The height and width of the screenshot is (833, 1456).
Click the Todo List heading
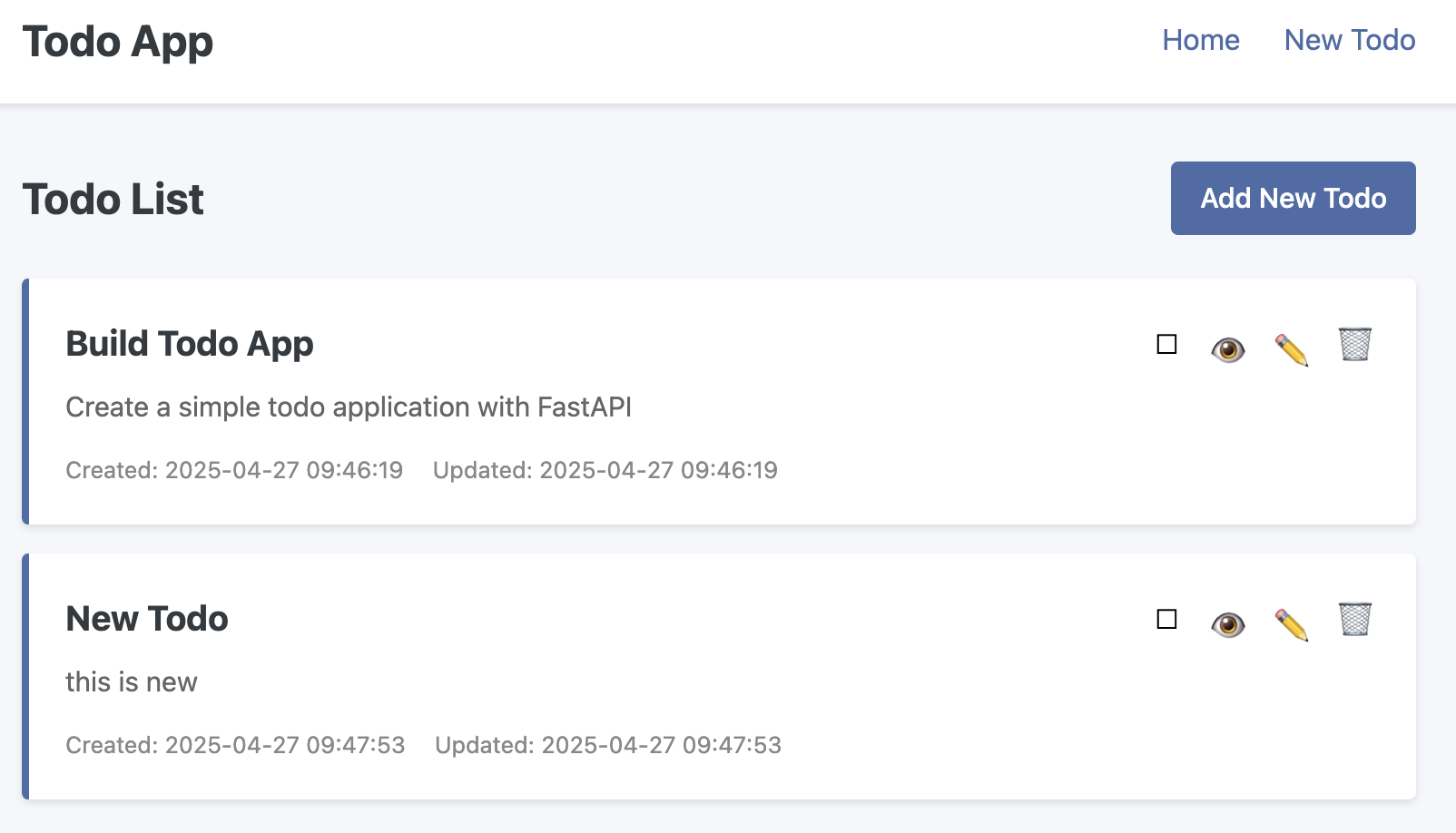(113, 199)
